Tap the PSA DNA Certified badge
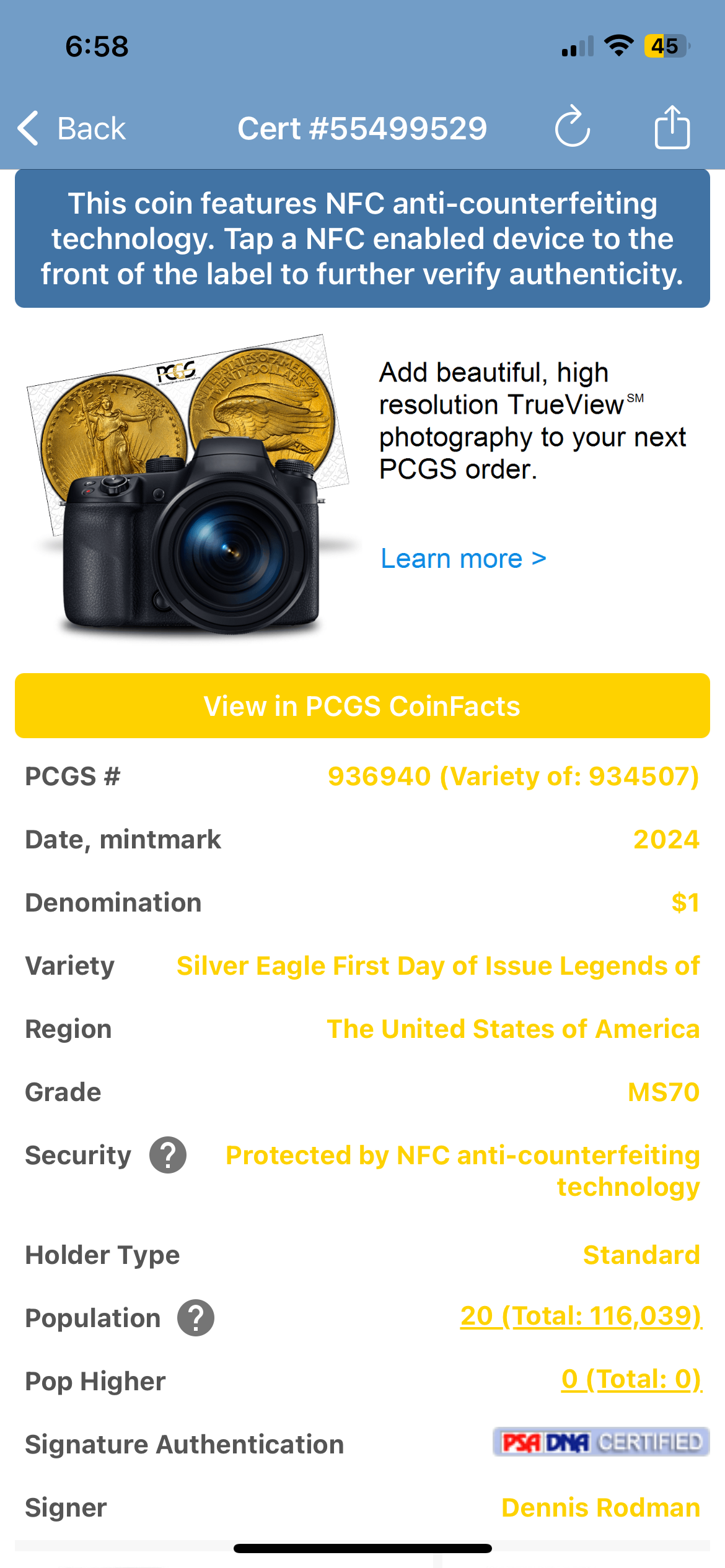This screenshot has width=725, height=1568. pos(600,1442)
